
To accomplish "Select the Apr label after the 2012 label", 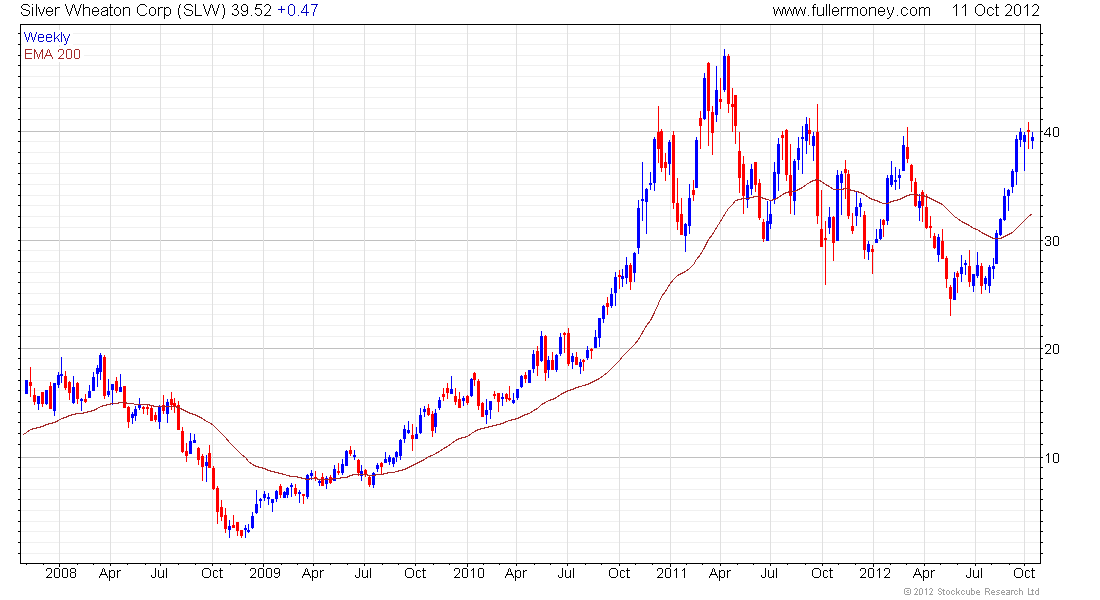I will 924,573.
